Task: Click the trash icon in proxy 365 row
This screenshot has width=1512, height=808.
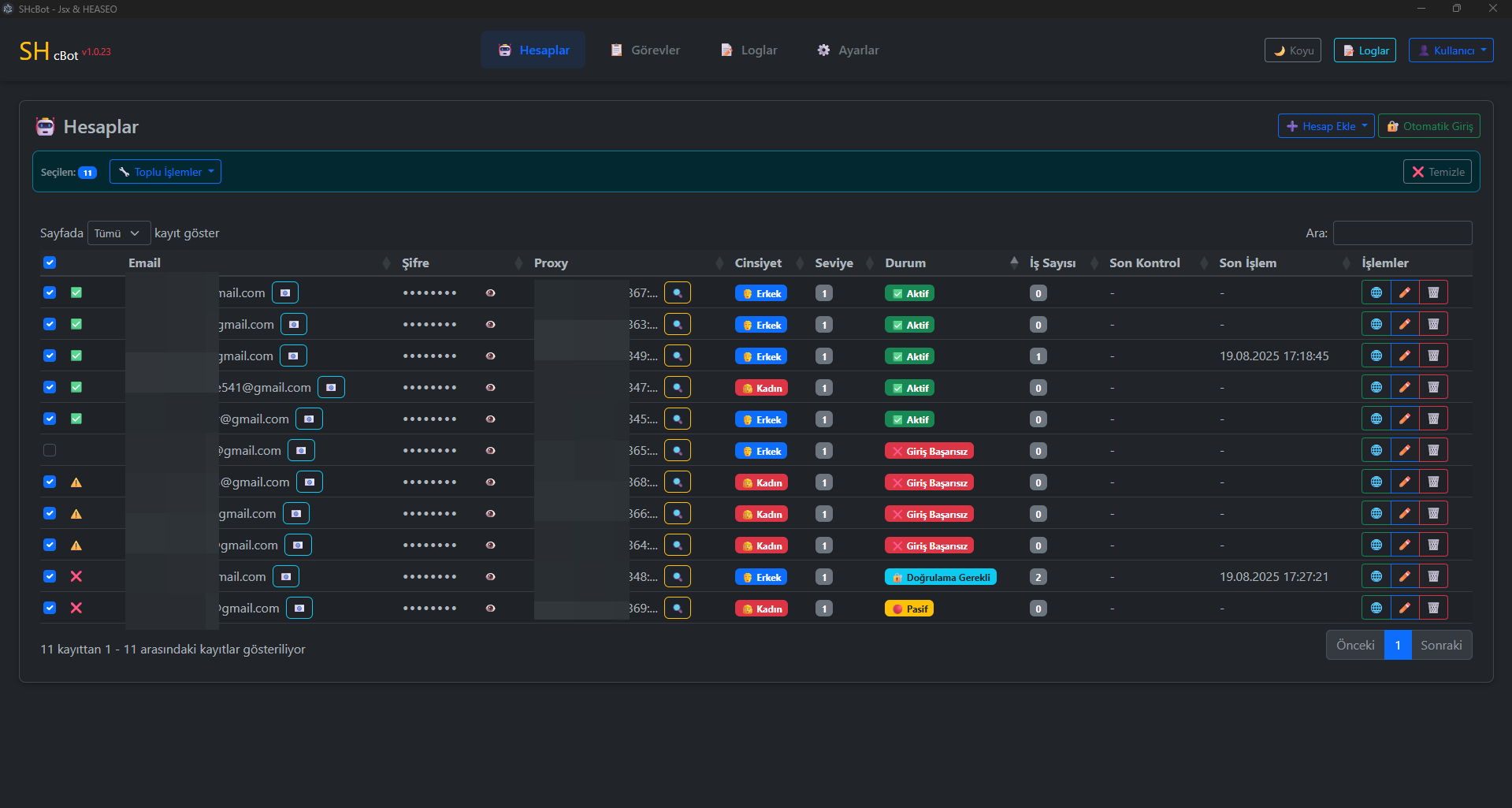Action: tap(1433, 450)
